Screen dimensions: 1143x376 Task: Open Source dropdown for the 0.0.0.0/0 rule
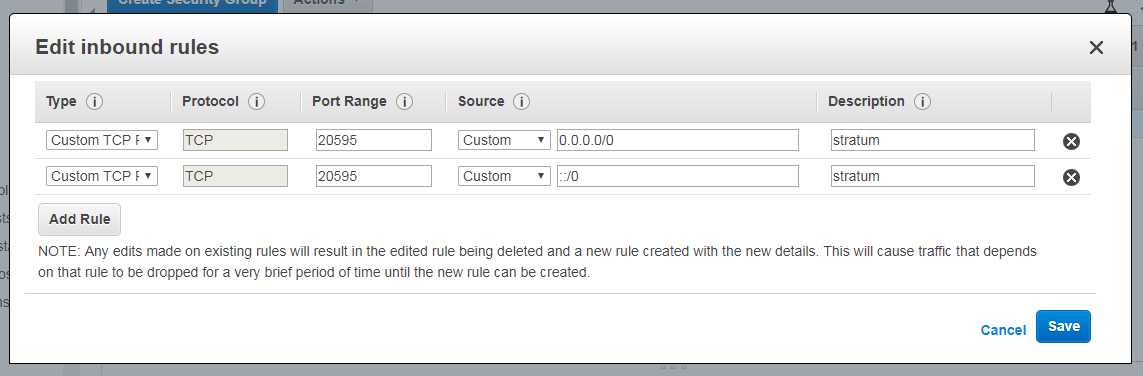click(x=504, y=140)
